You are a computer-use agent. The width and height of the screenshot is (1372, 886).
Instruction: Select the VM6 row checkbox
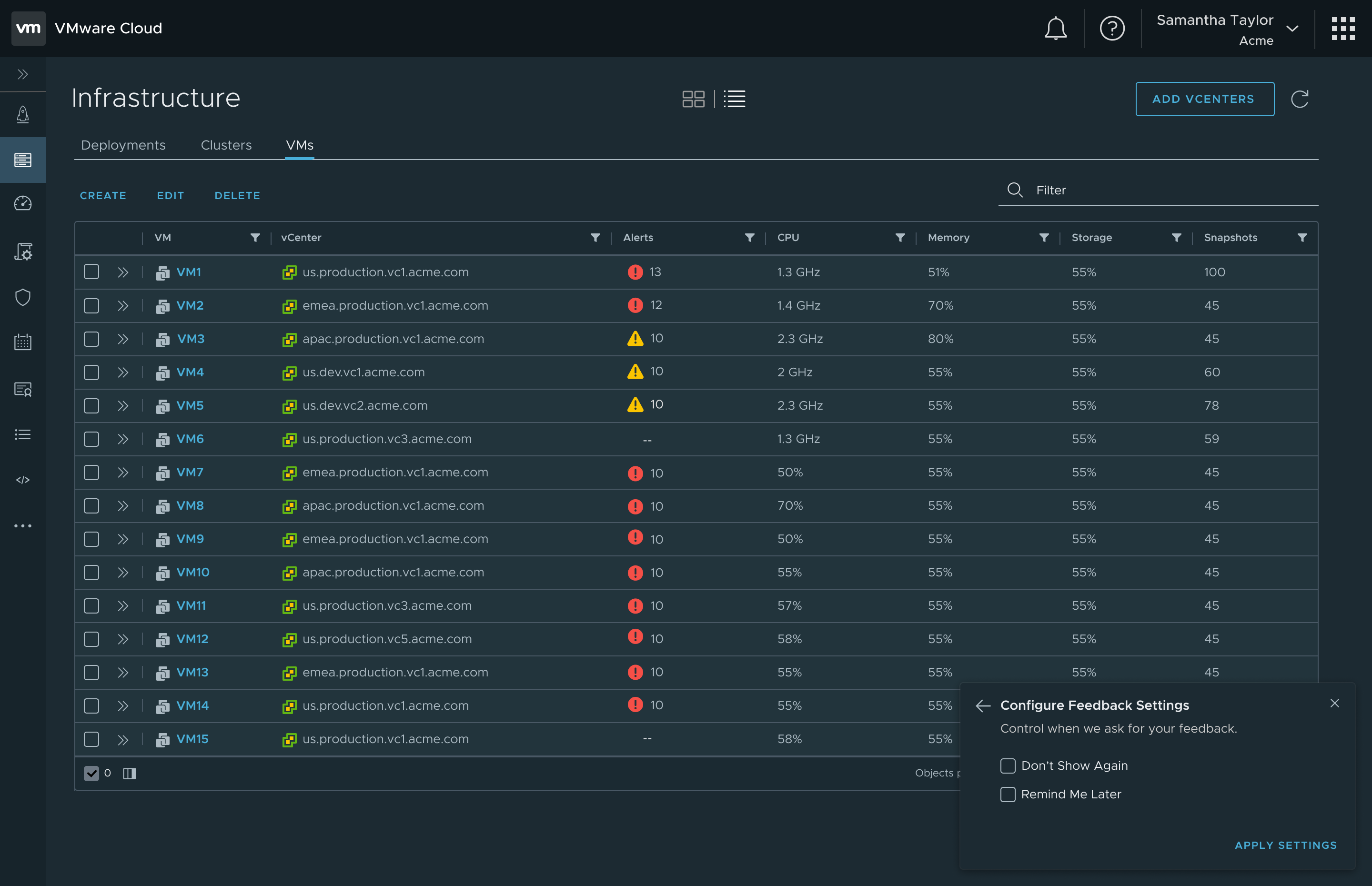(x=91, y=438)
